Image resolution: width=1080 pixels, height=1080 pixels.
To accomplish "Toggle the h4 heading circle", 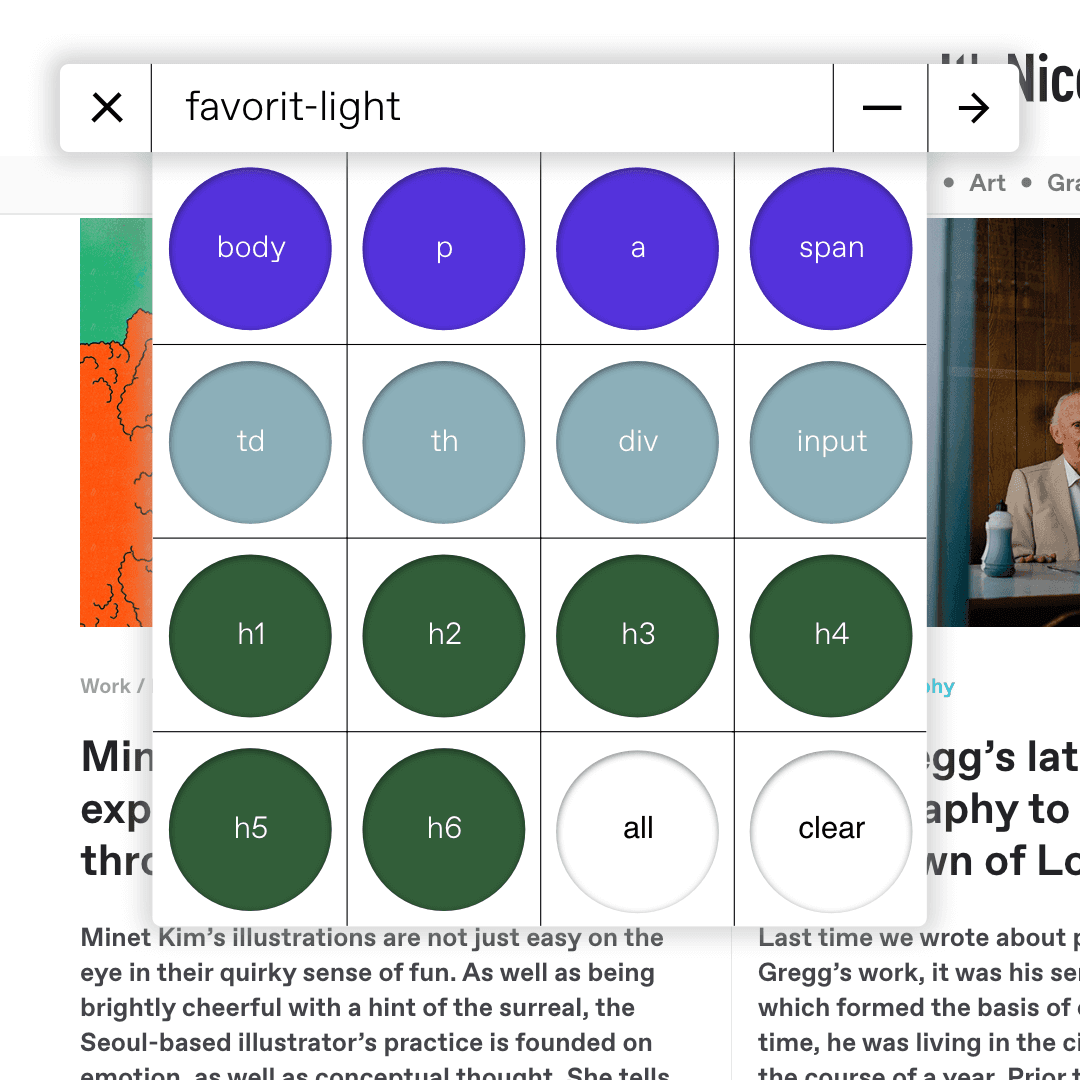I will click(831, 635).
